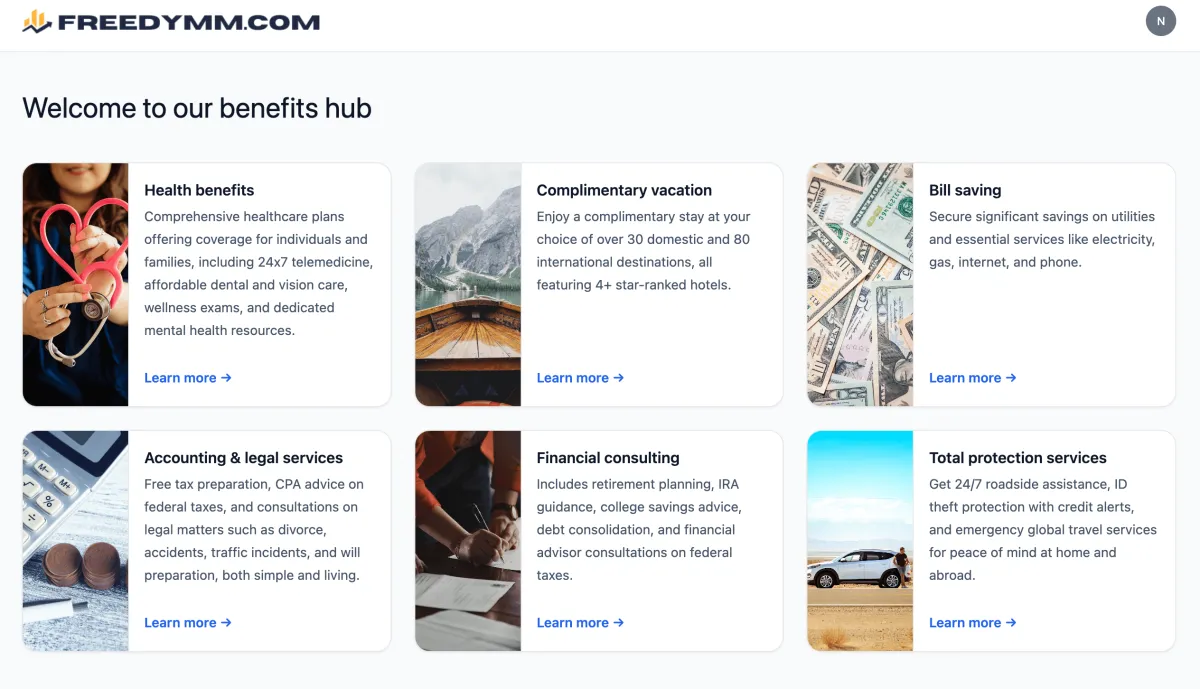
Task: Click Learn more under Bill saving
Action: [972, 378]
